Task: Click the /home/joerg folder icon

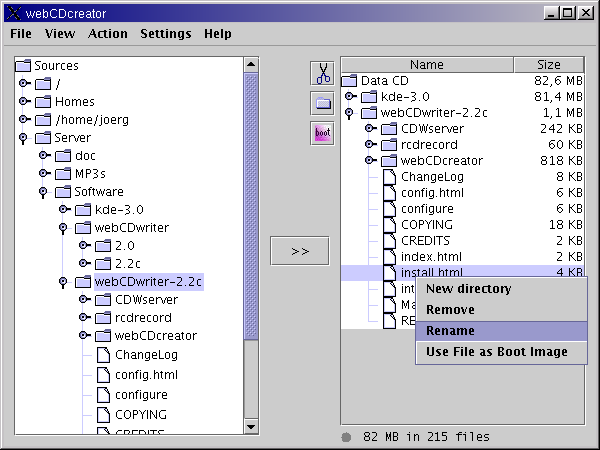Action: pyautogui.click(x=43, y=119)
